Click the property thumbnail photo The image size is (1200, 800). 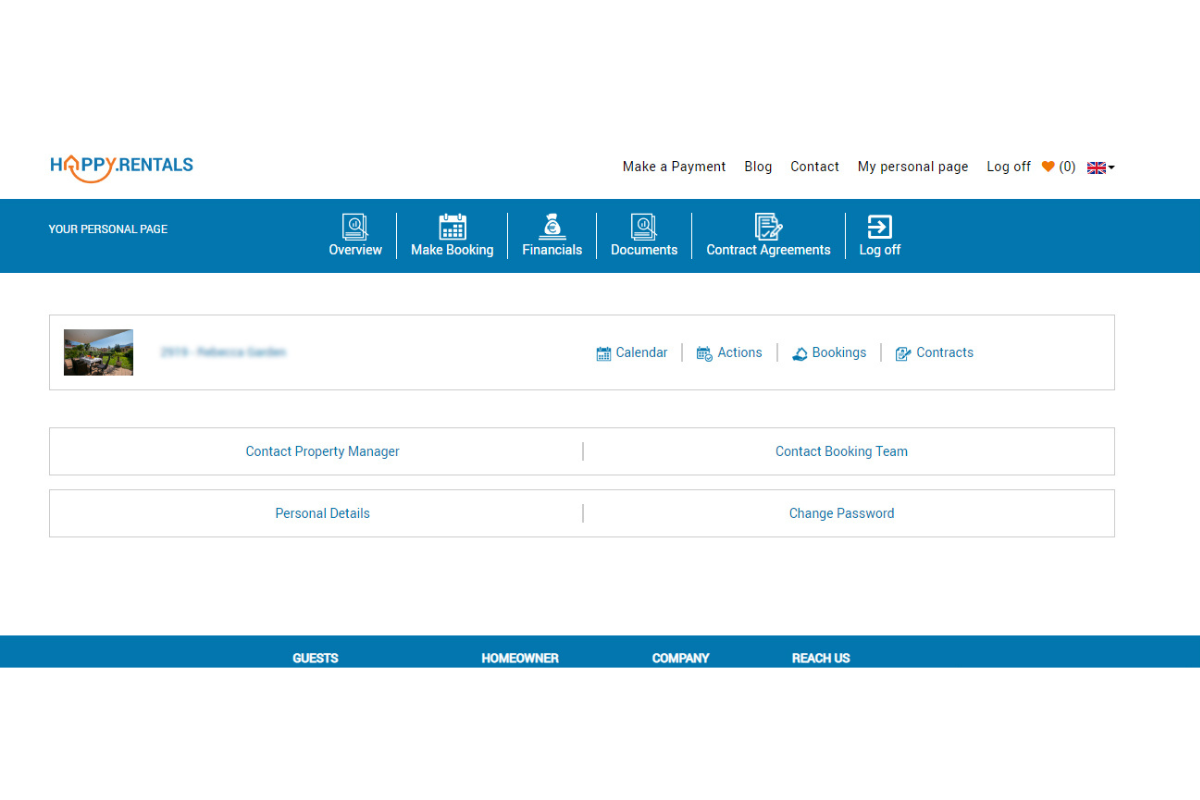click(x=98, y=352)
